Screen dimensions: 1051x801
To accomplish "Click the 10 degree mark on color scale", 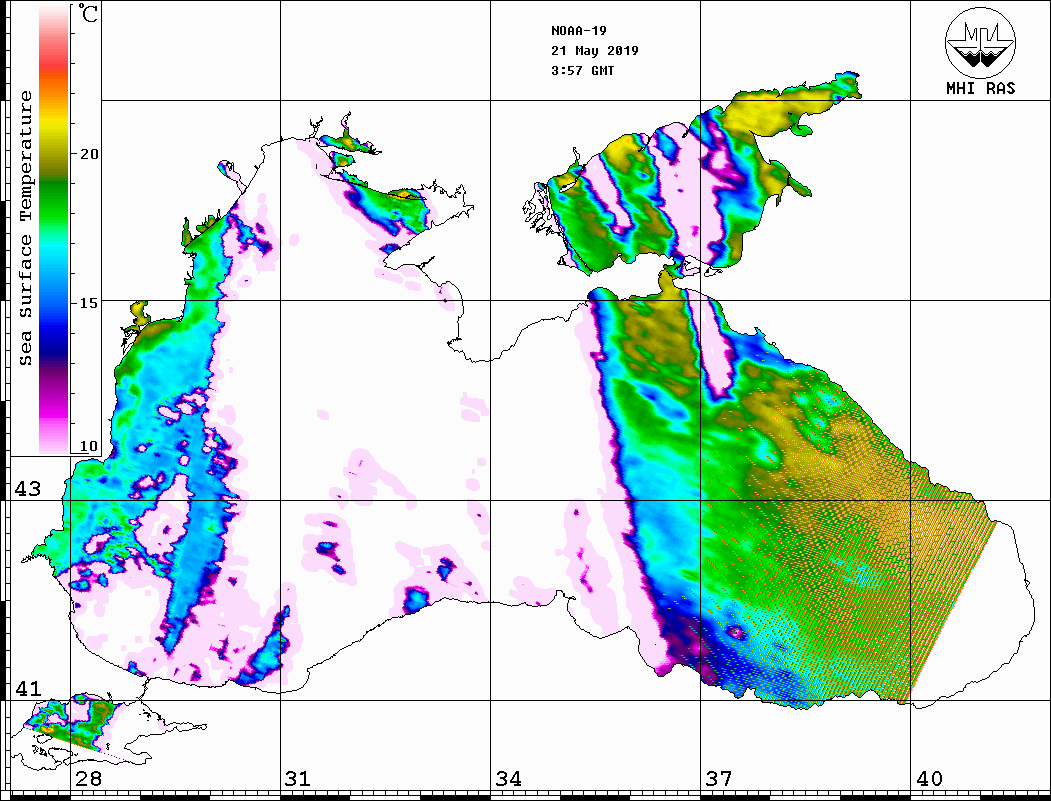I will pyautogui.click(x=90, y=446).
